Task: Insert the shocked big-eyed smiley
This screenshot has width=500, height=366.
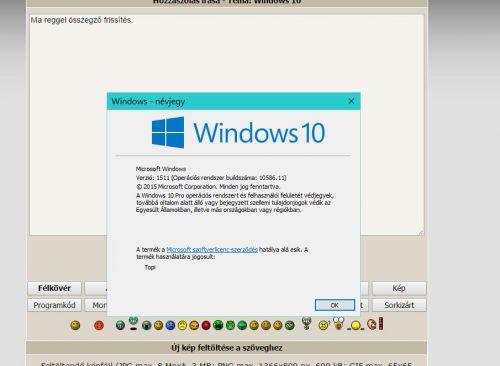Action: (338, 323)
